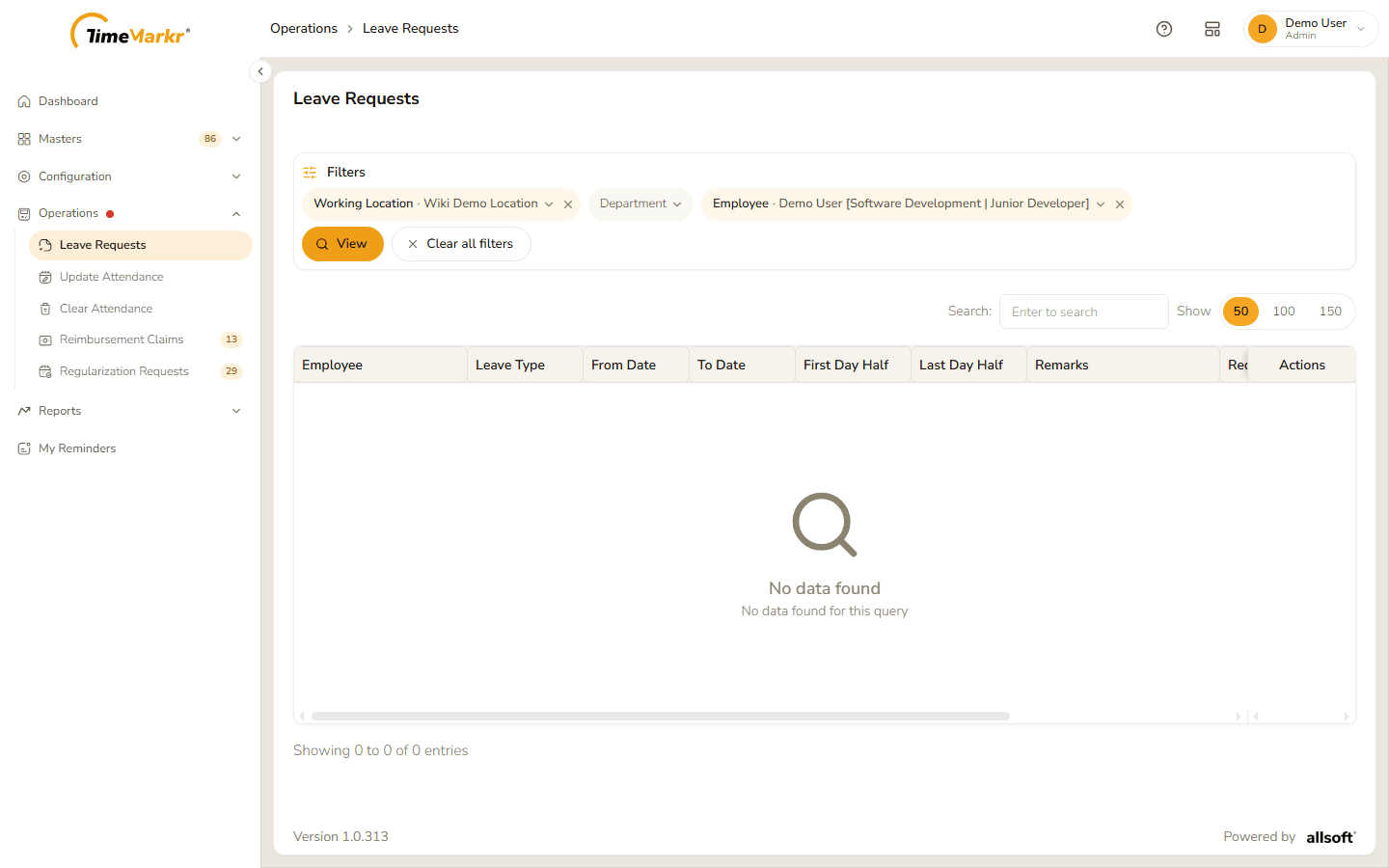Click the View button
This screenshot has width=1389, height=868.
coord(342,244)
